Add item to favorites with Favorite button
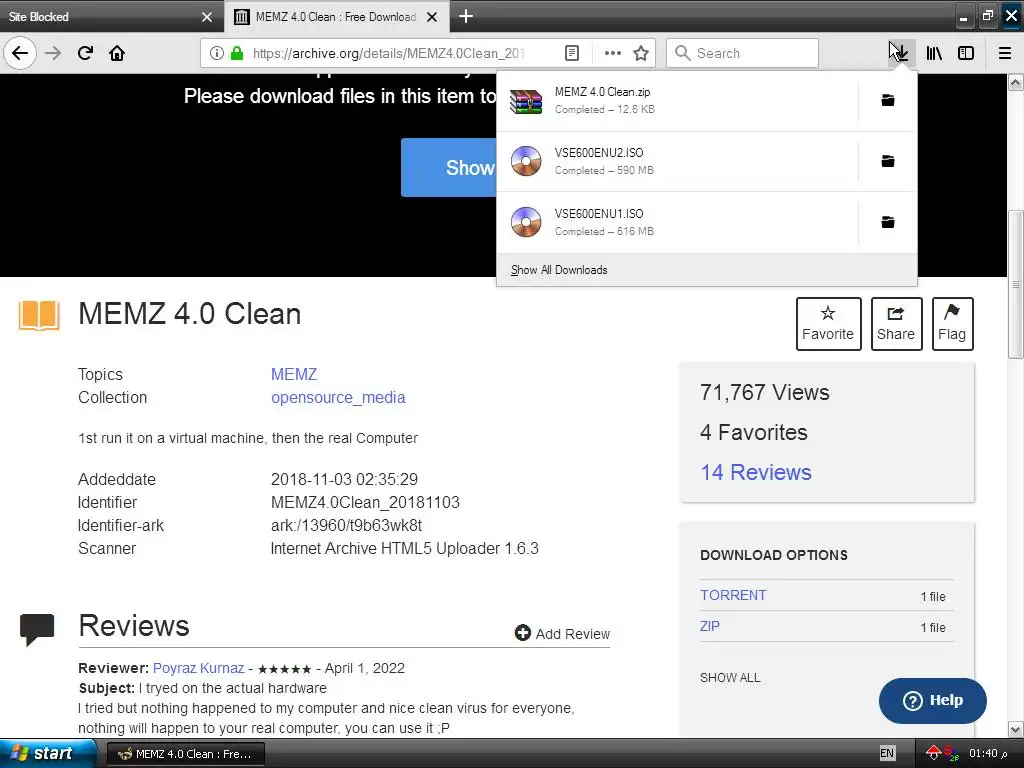Viewport: 1024px width, 768px height. [x=828, y=324]
